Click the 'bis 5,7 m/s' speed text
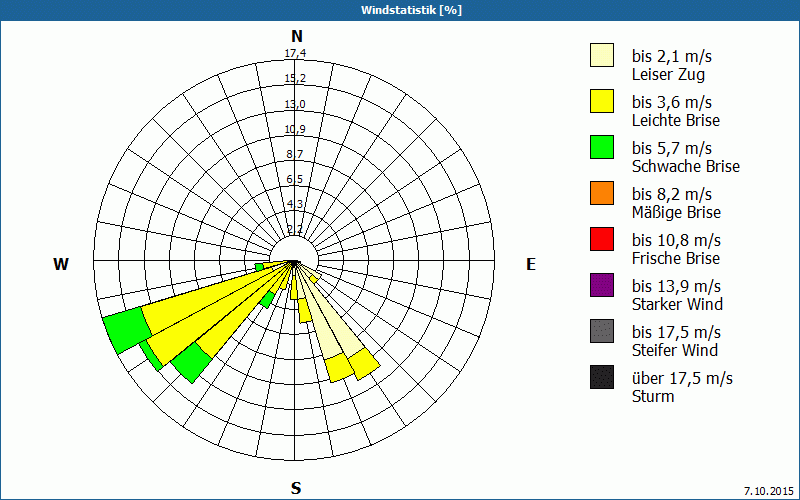This screenshot has height=500, width=800. pyautogui.click(x=672, y=148)
